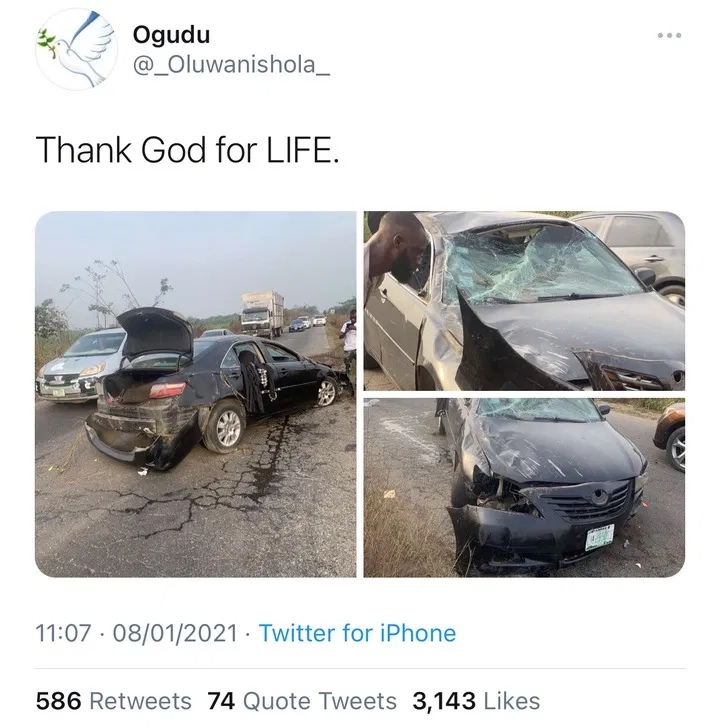Click the white truck in the left photo
Image resolution: width=719 pixels, height=728 pixels.
coord(262,312)
